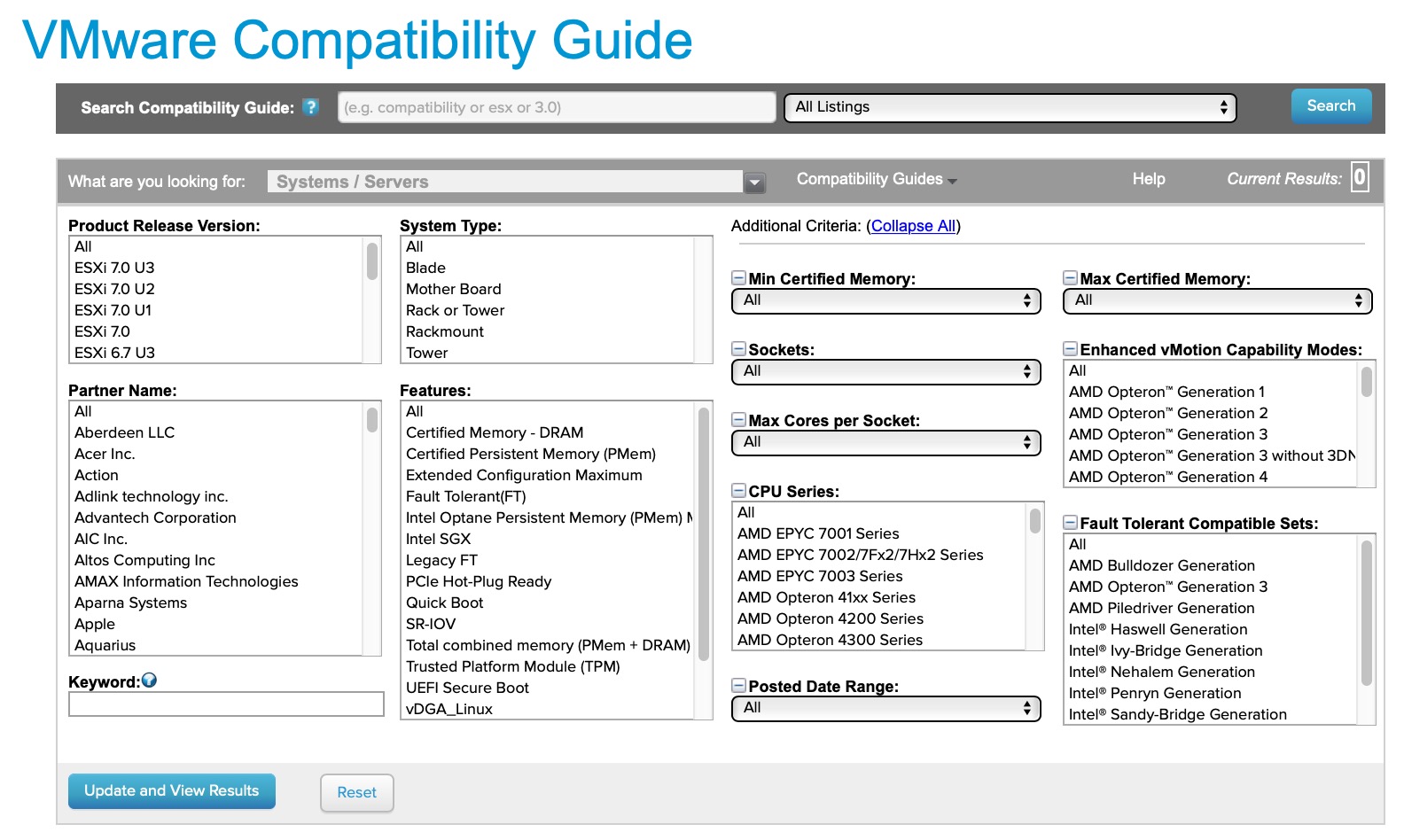
Task: Collapse the Max Cores per Socket section
Action: [738, 419]
